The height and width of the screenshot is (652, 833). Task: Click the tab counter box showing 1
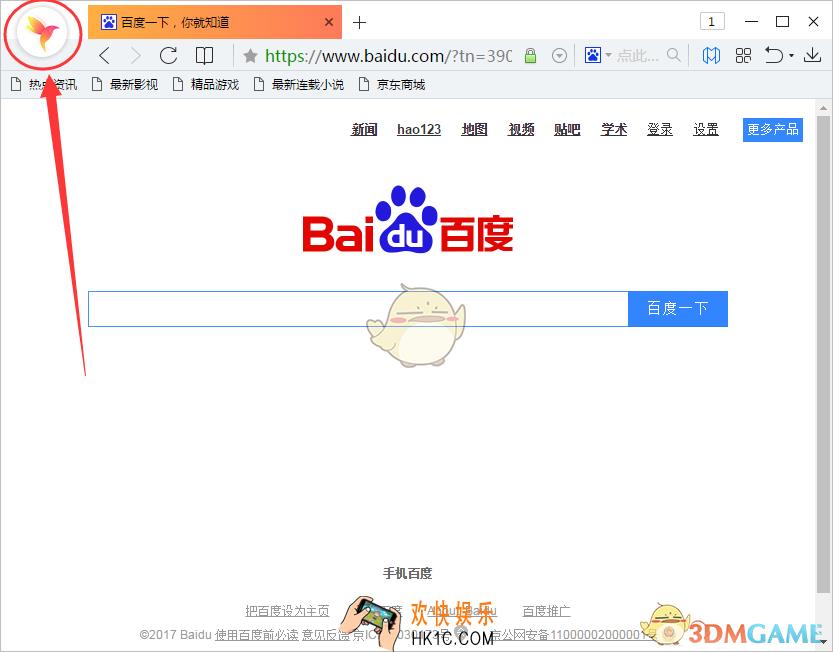click(x=712, y=22)
